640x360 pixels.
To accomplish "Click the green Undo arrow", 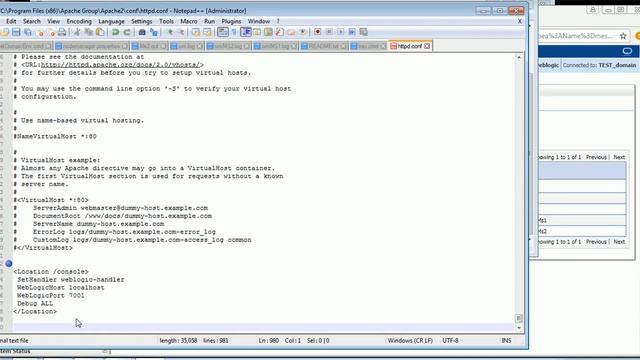I will coord(115,32).
